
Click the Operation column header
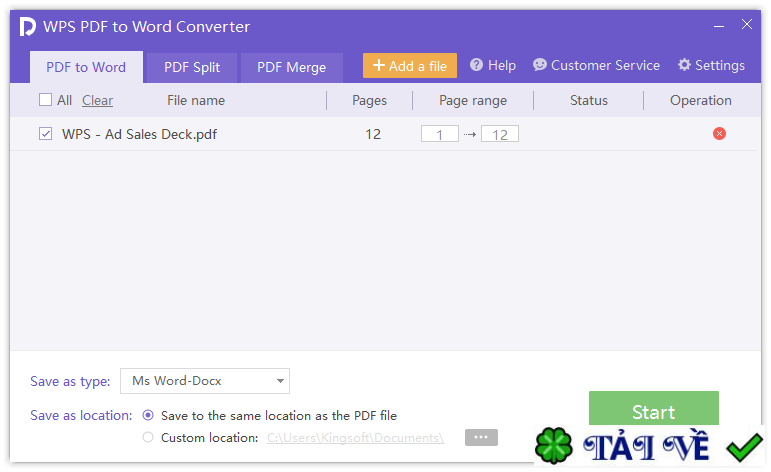coord(700,100)
